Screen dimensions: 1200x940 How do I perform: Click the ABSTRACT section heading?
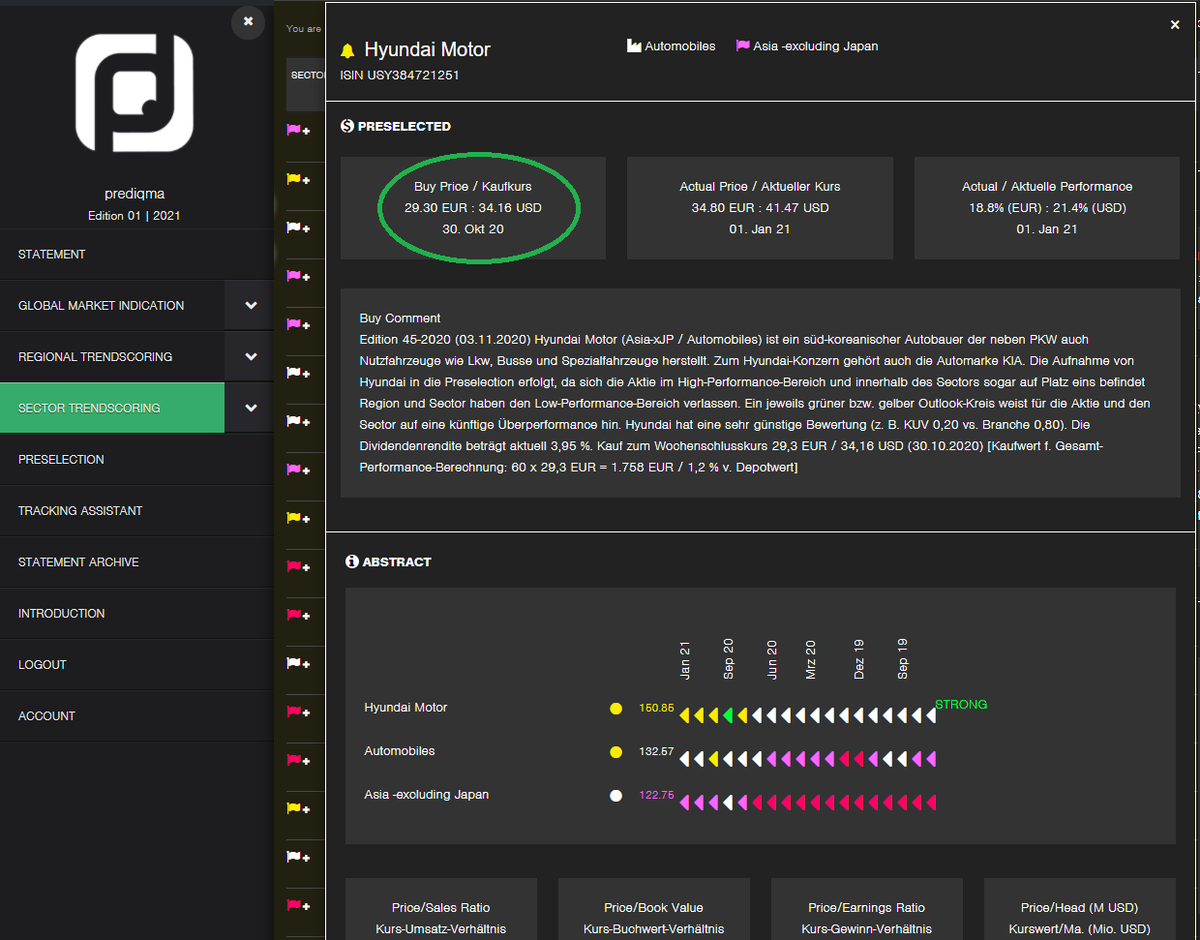click(397, 562)
